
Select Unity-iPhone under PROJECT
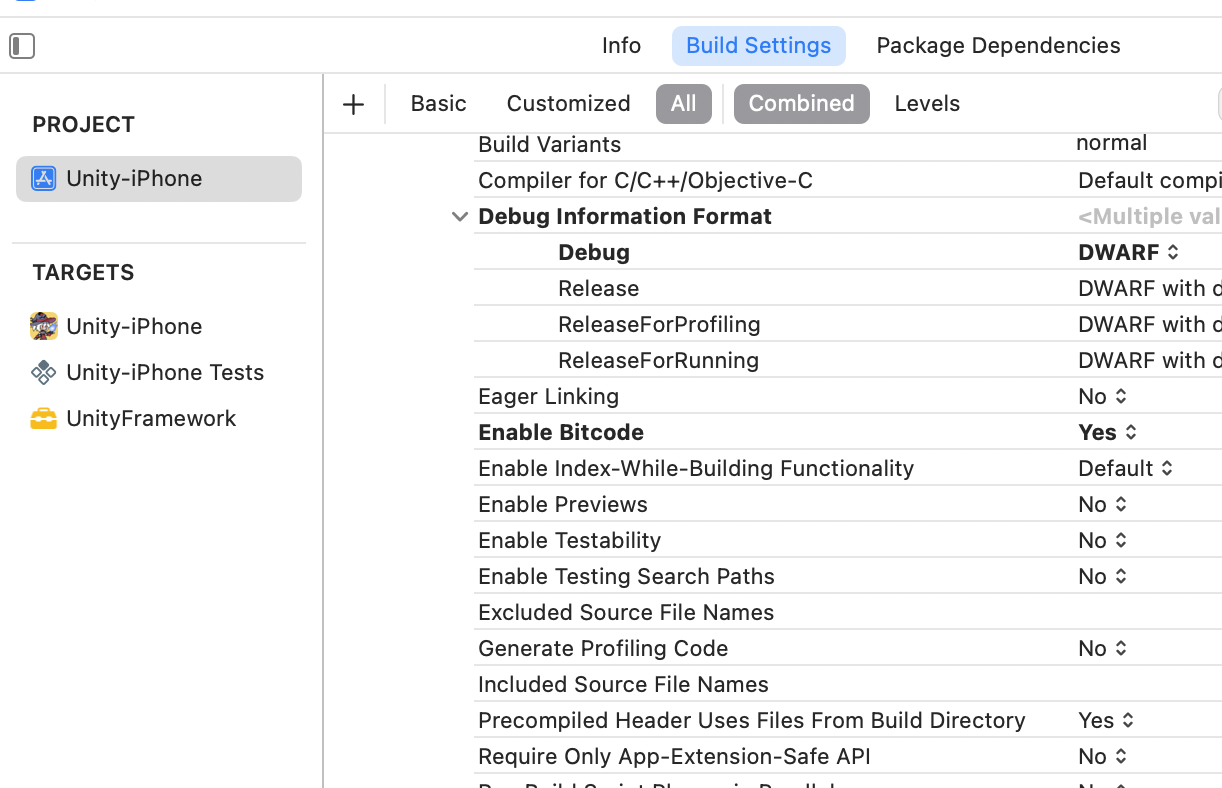tap(159, 179)
